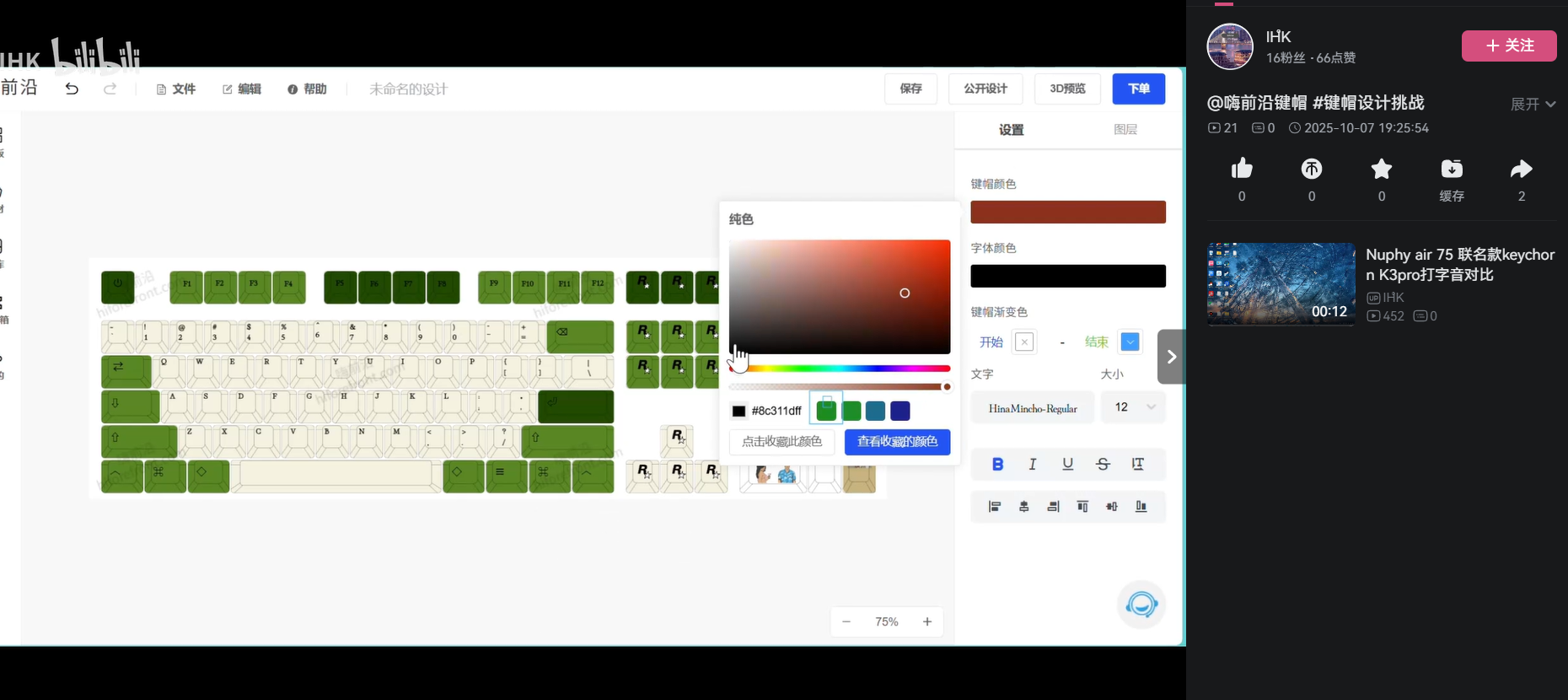Screen dimensions: 1568x700
Task: Share the video with arrow icon
Action: click(1522, 170)
